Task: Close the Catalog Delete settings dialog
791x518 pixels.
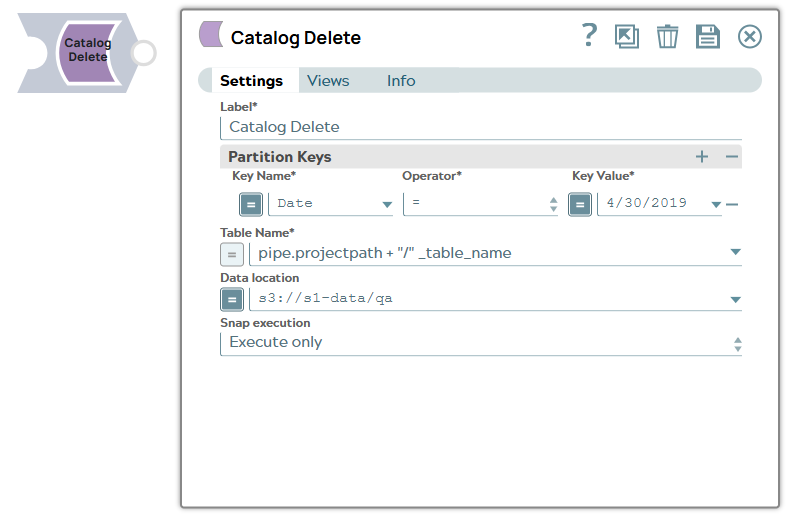Action: [x=749, y=37]
